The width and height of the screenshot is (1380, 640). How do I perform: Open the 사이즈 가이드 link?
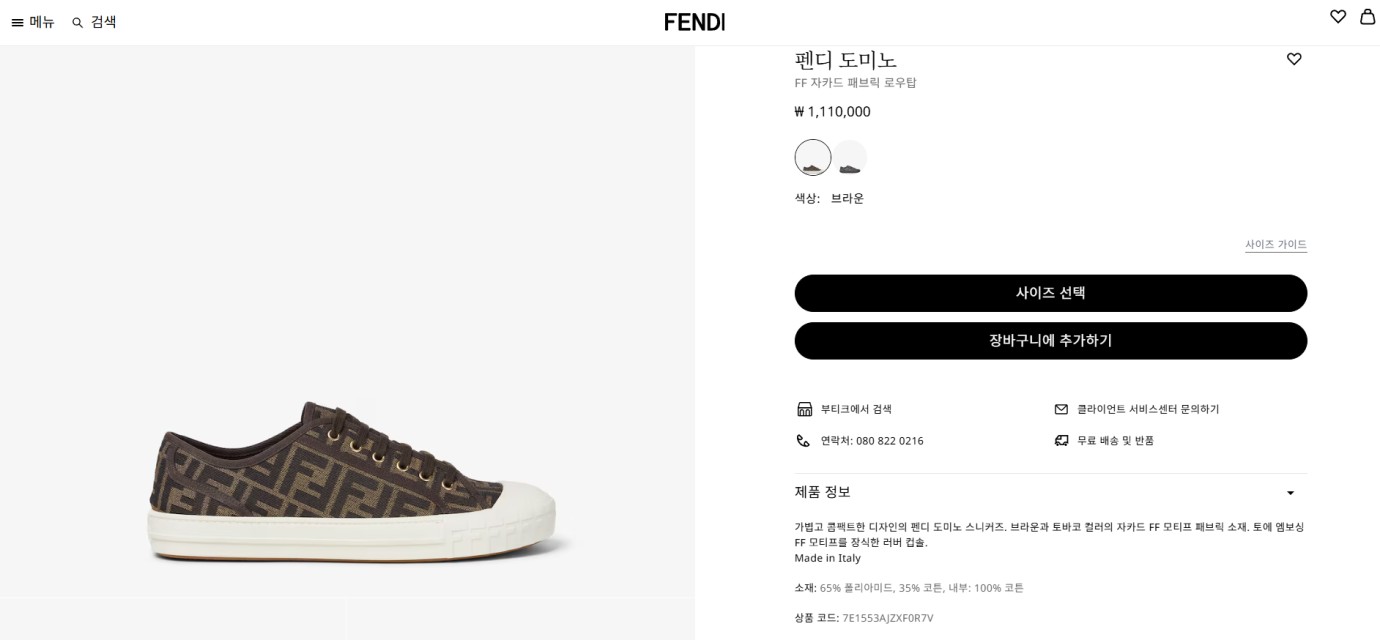pos(1274,243)
